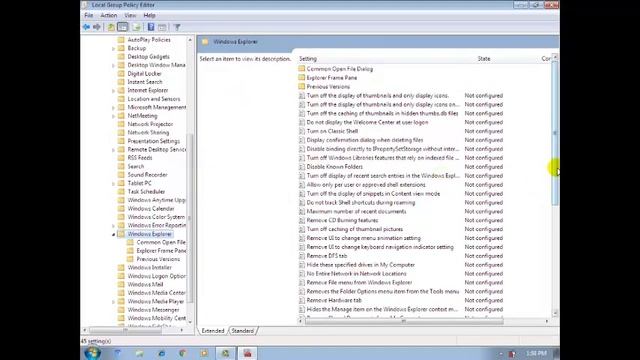640x360 pixels.
Task: Select Windows Logon Options in the tree
Action: click(x=156, y=276)
